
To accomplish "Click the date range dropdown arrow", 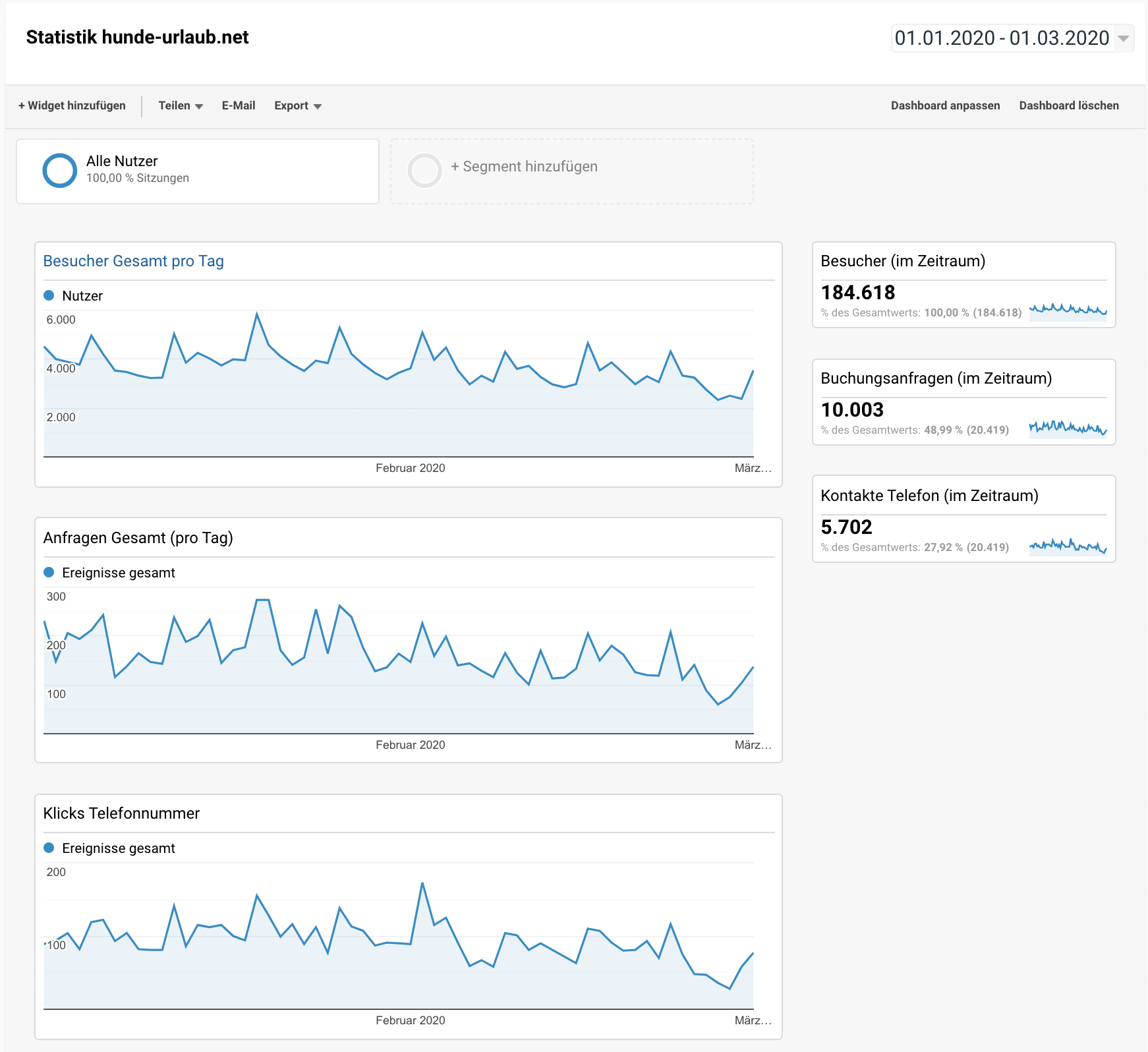I will coord(1124,39).
